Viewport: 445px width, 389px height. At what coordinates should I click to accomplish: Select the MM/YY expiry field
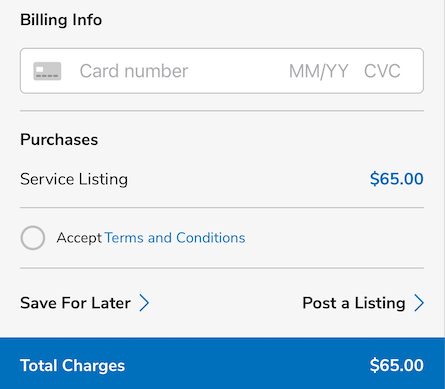[x=318, y=71]
